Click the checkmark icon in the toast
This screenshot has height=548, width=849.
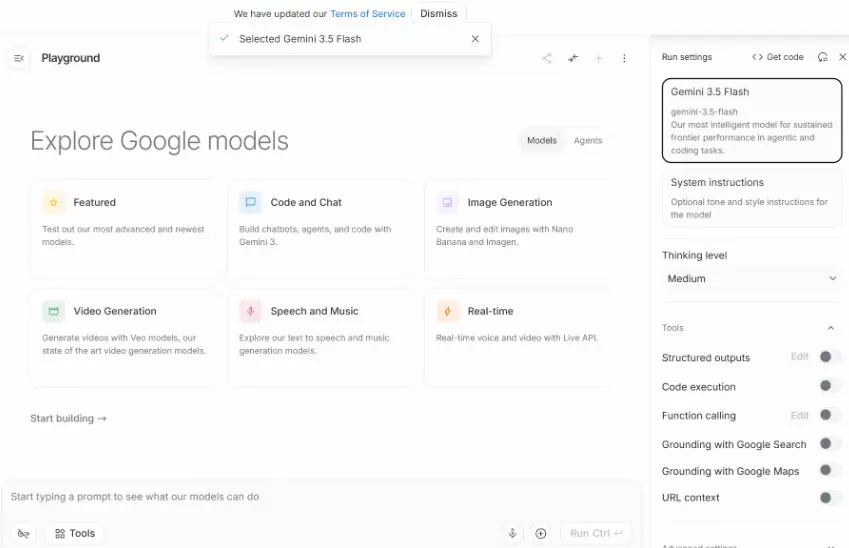(x=224, y=38)
